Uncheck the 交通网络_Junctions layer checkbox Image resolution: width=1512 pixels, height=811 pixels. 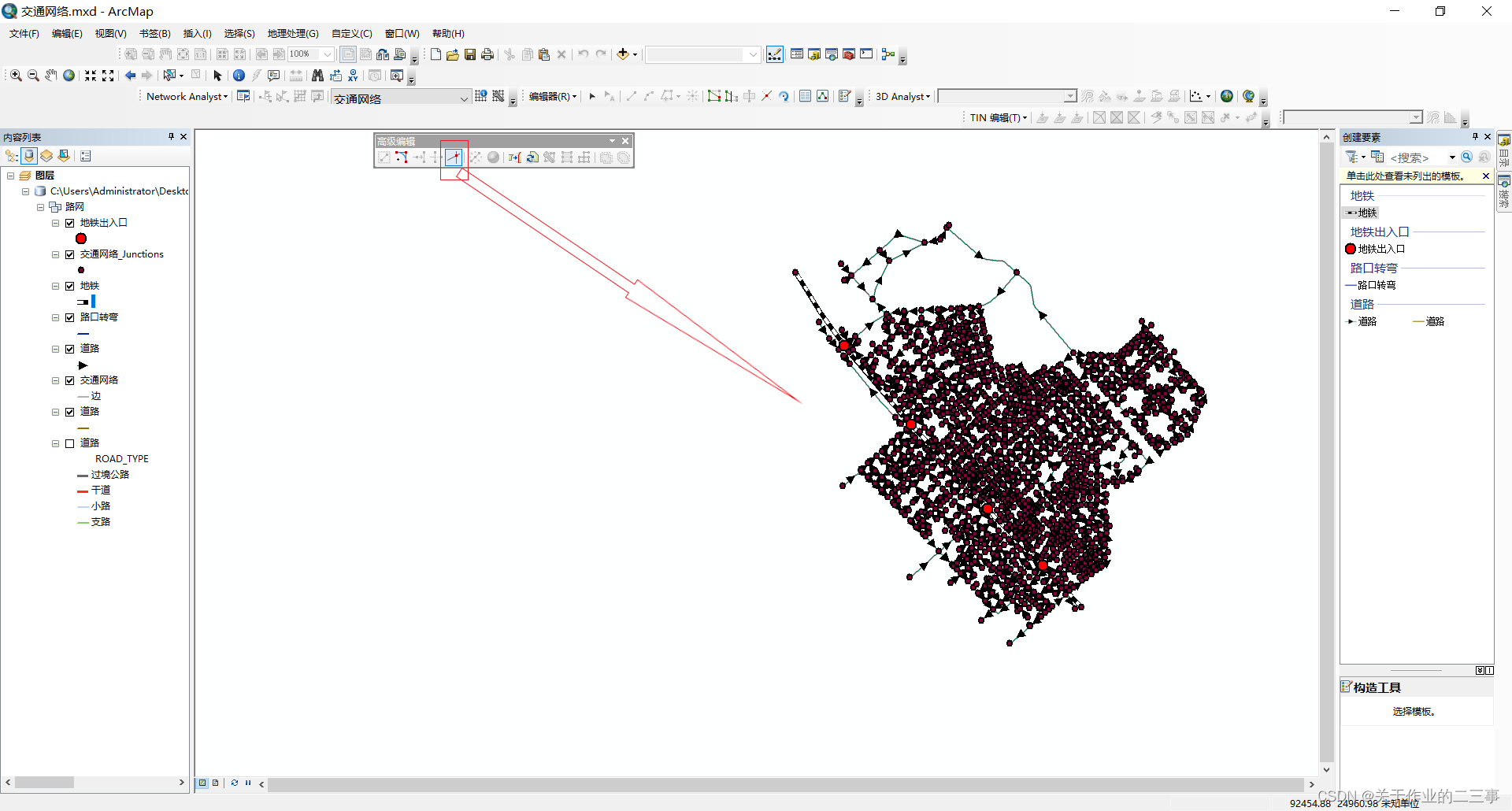point(70,254)
